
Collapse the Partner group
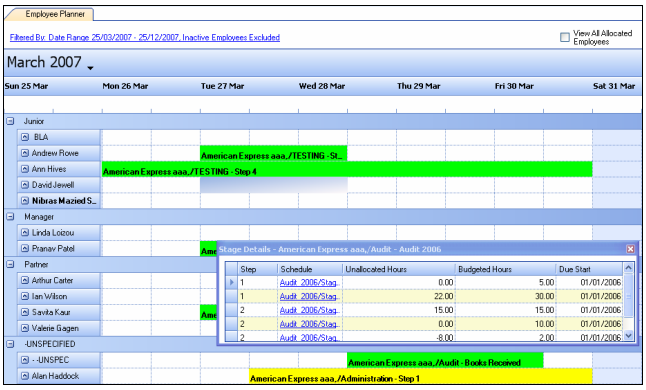coord(10,264)
